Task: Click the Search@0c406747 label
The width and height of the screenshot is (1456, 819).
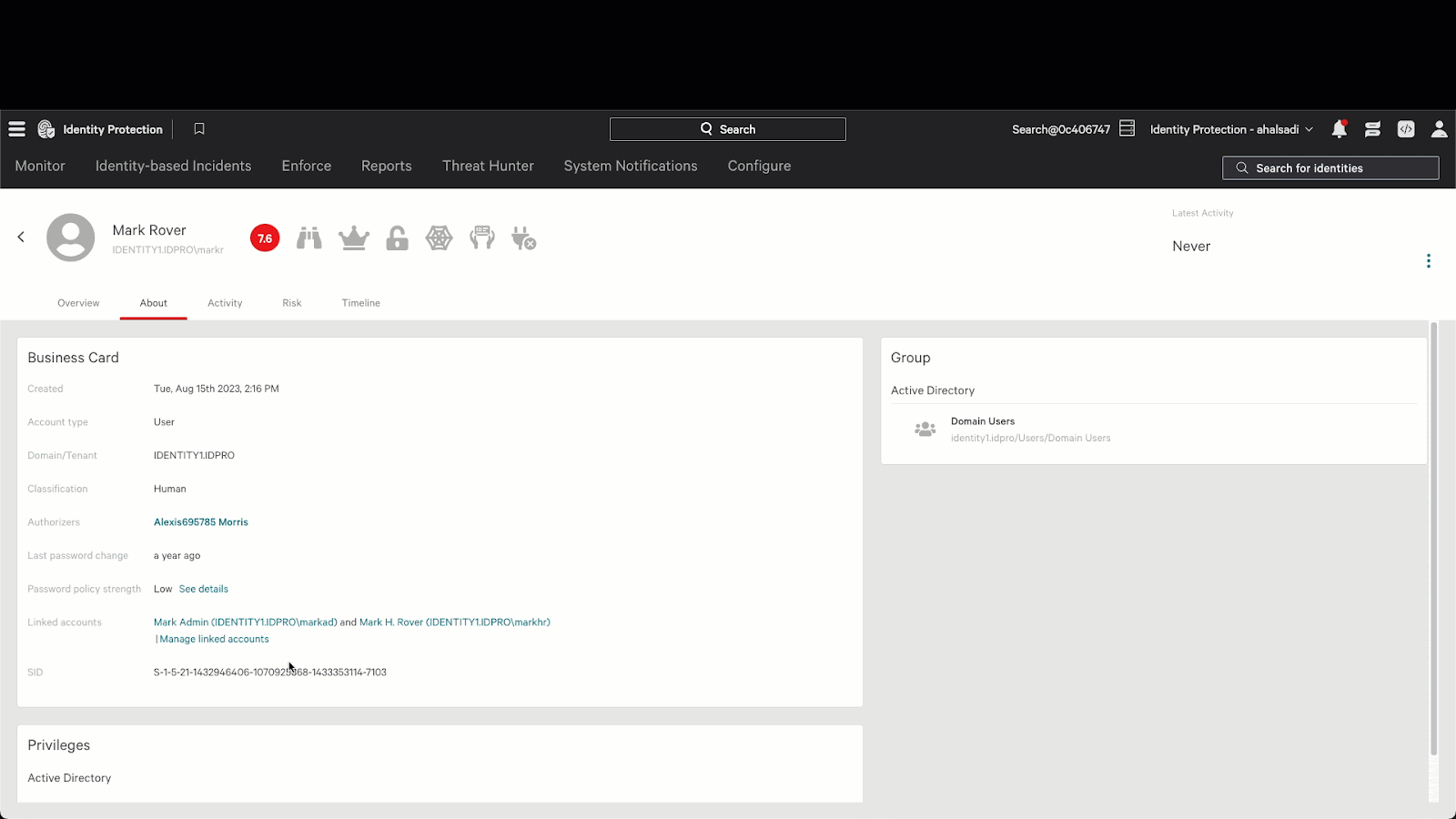Action: [1061, 129]
